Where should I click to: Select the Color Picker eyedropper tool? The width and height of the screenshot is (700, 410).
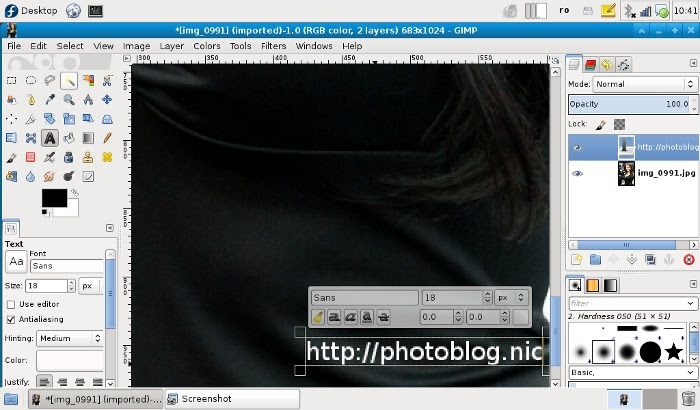(50, 99)
